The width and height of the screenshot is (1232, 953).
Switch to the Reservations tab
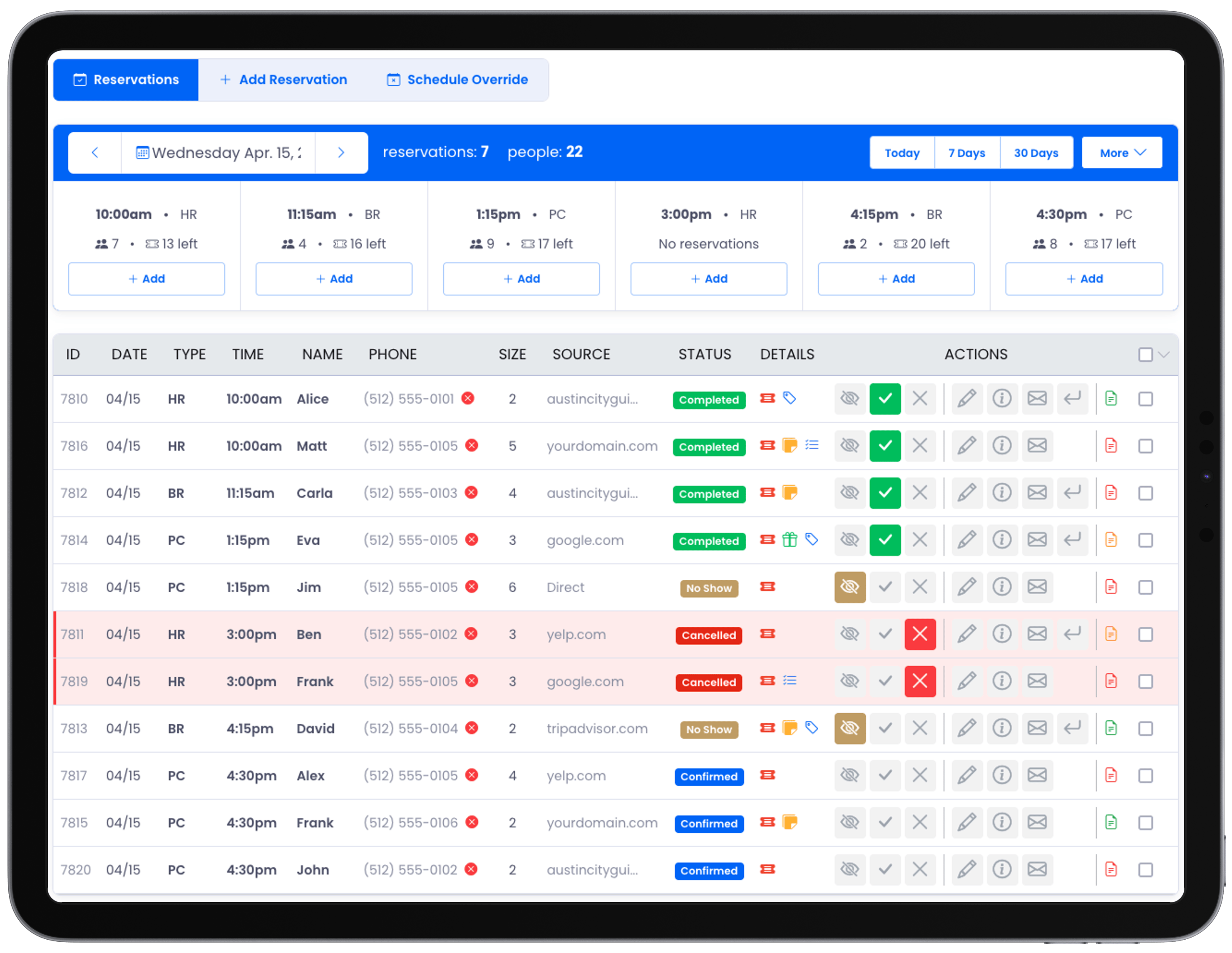125,79
